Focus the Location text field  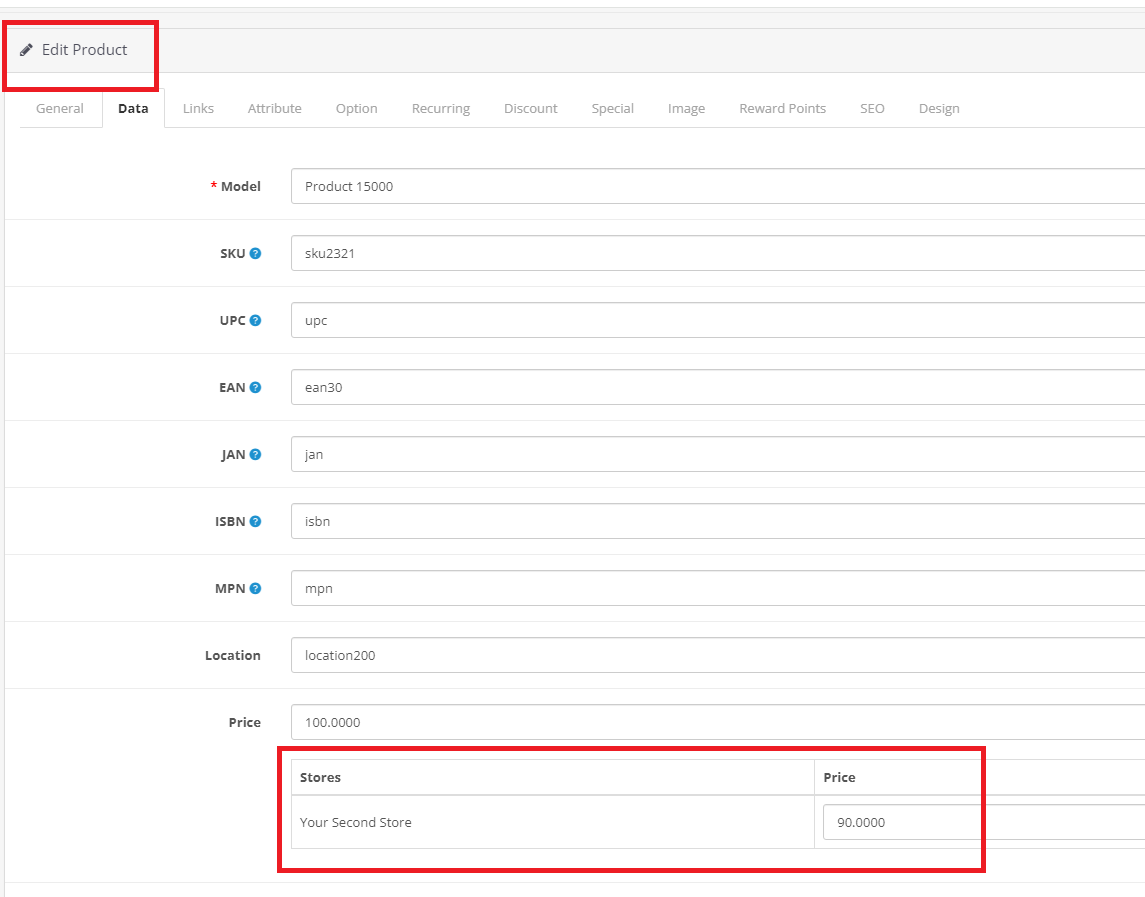tap(716, 656)
